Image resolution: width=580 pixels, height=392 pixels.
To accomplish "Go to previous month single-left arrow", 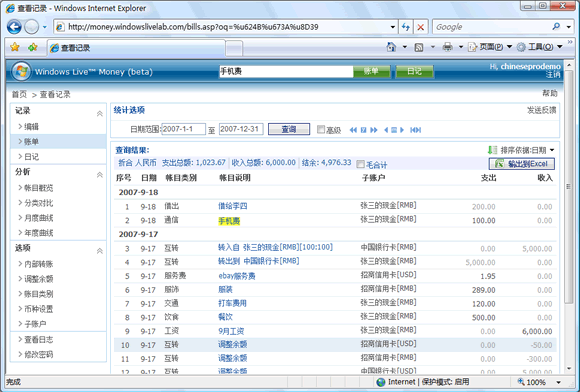I will (x=386, y=130).
